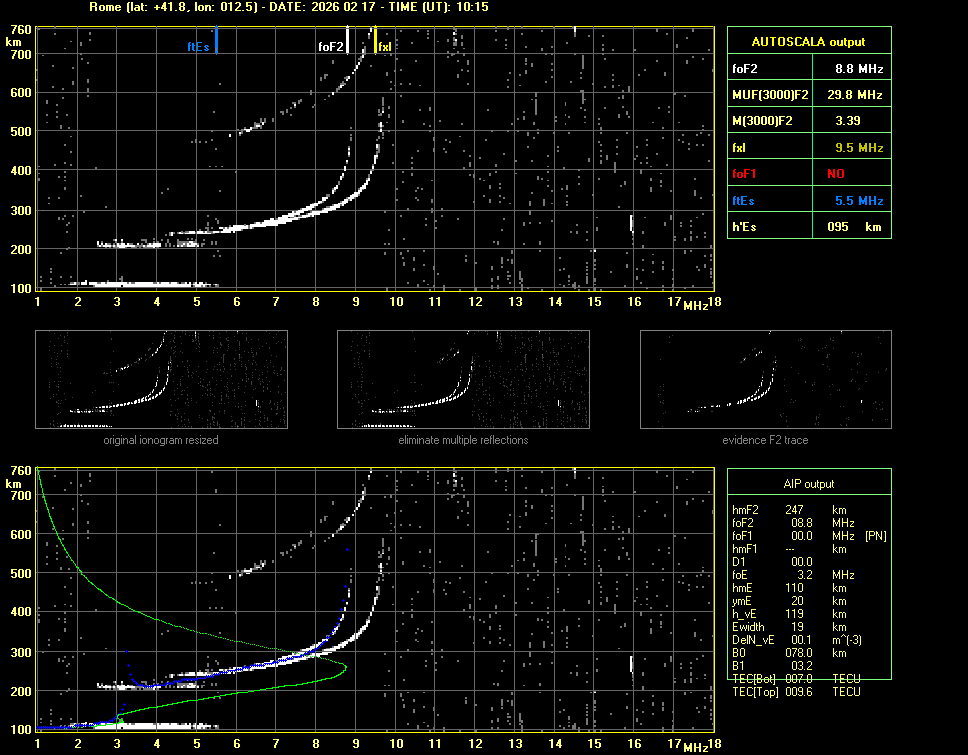Open the eliminate multiple reflections thumbnail
968x755 pixels.
pos(463,380)
